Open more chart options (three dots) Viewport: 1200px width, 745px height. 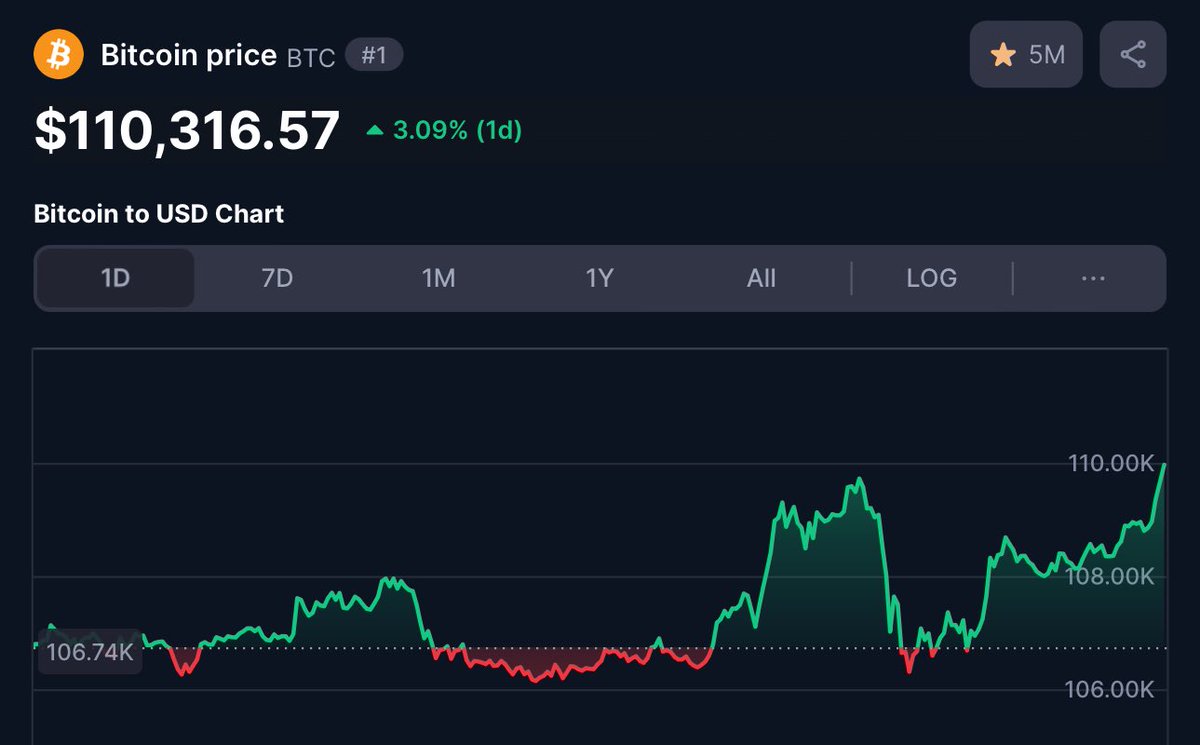[1093, 278]
